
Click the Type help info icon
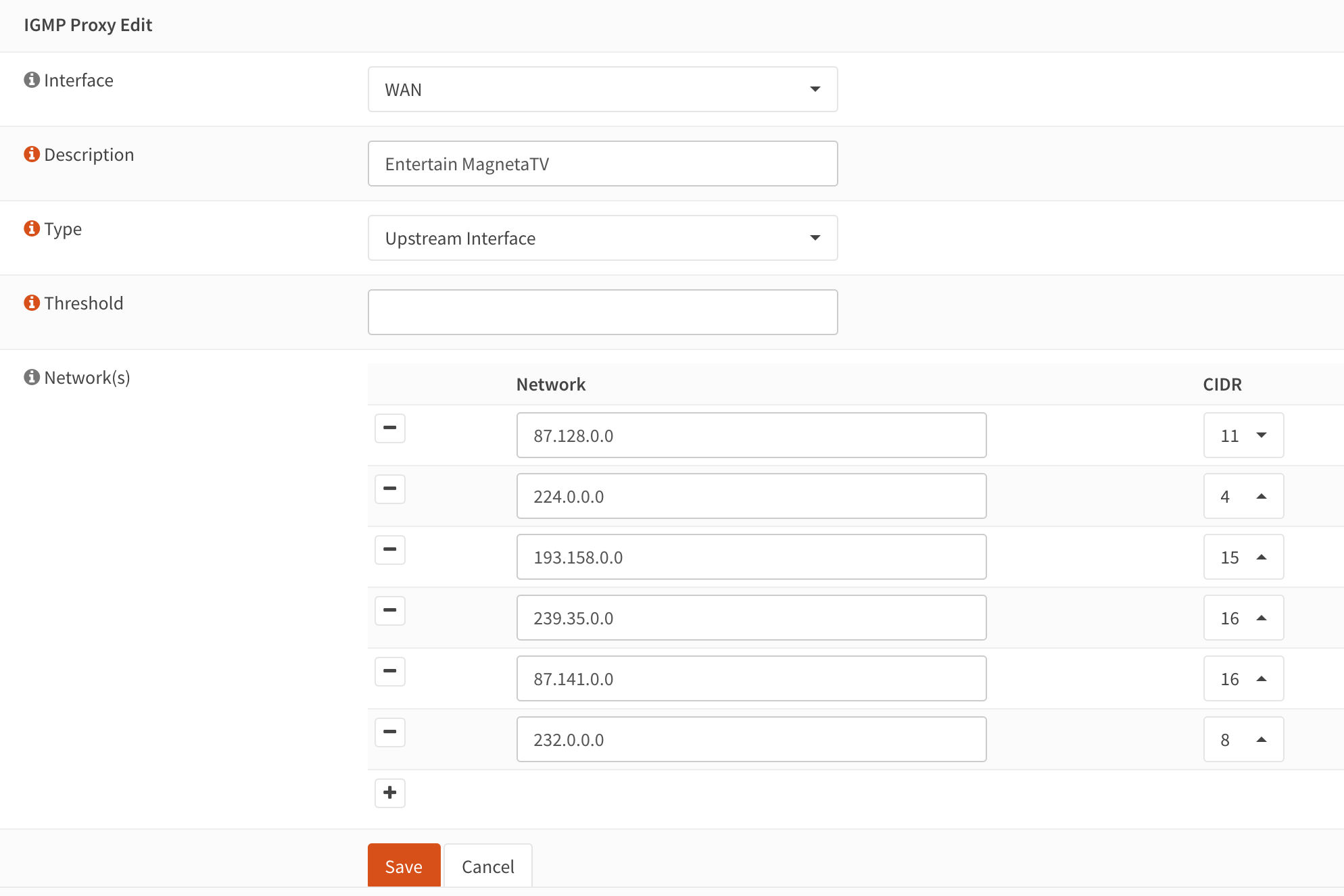pyautogui.click(x=32, y=228)
